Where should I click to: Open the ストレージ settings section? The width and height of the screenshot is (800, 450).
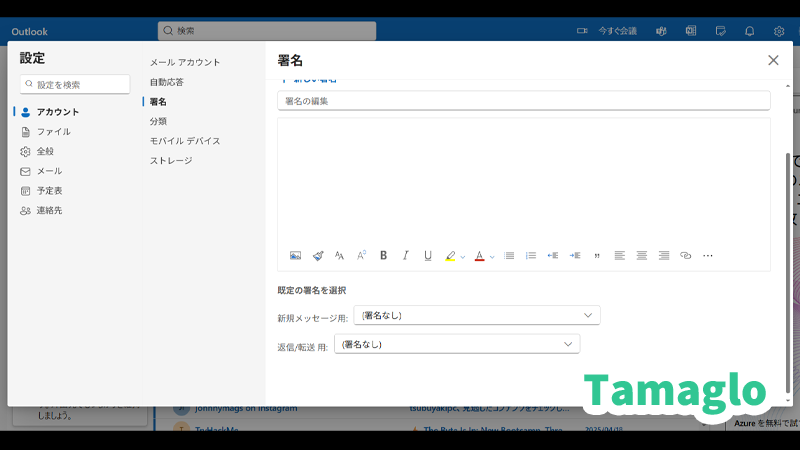click(x=171, y=160)
